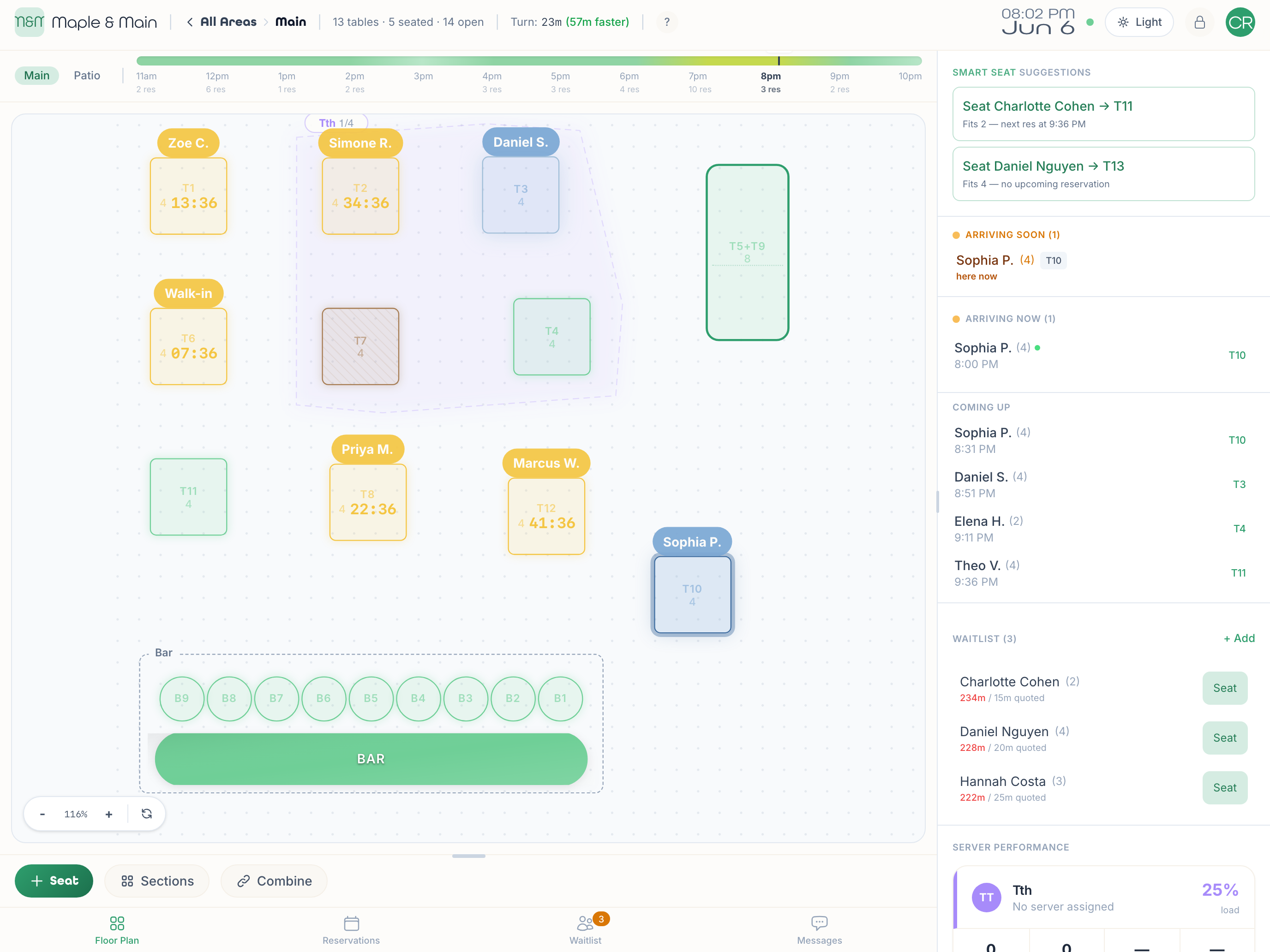Click the green Seat button in toolbar

54,880
